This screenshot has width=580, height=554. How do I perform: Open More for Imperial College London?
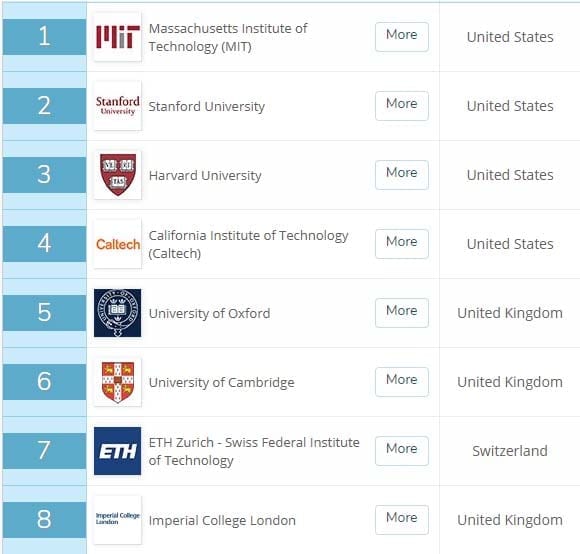(x=402, y=520)
